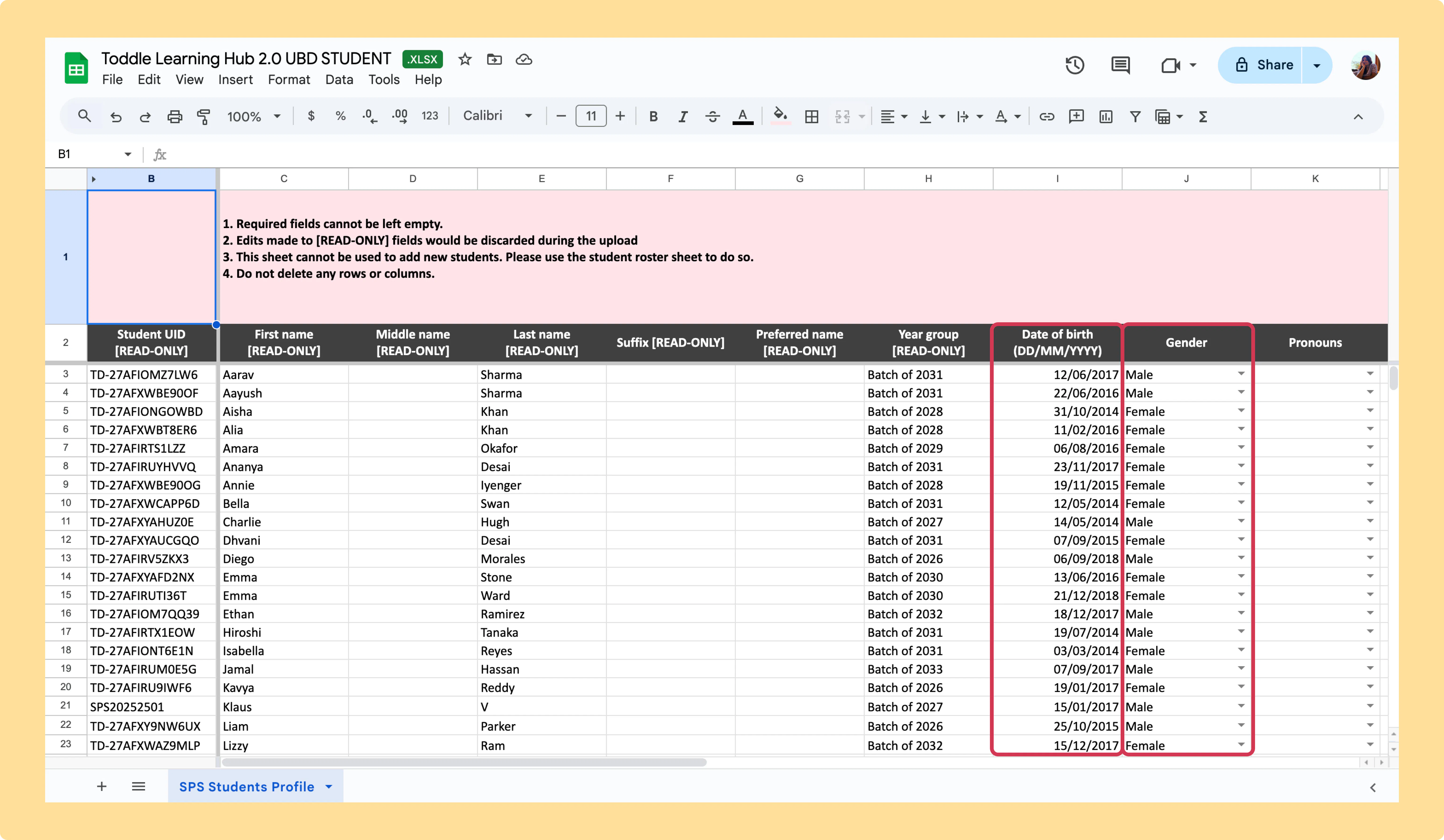Add a comment with plus-bubble icon

(1076, 117)
